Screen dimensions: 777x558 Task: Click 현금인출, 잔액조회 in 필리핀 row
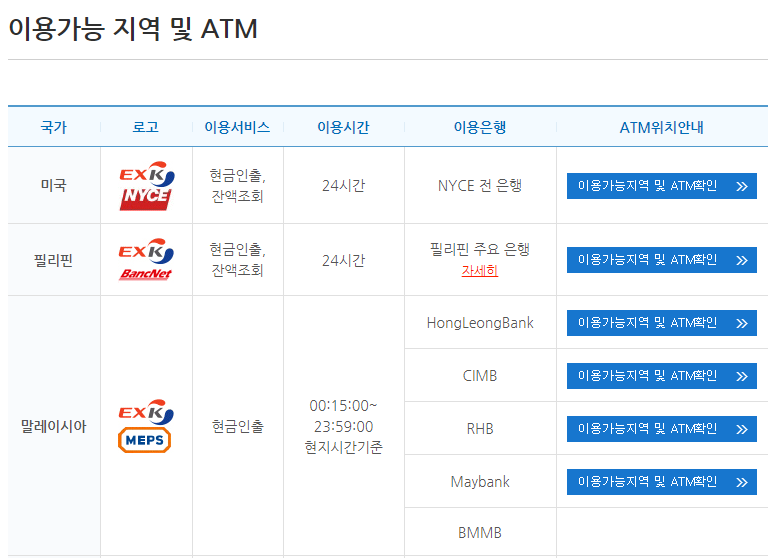coord(237,259)
